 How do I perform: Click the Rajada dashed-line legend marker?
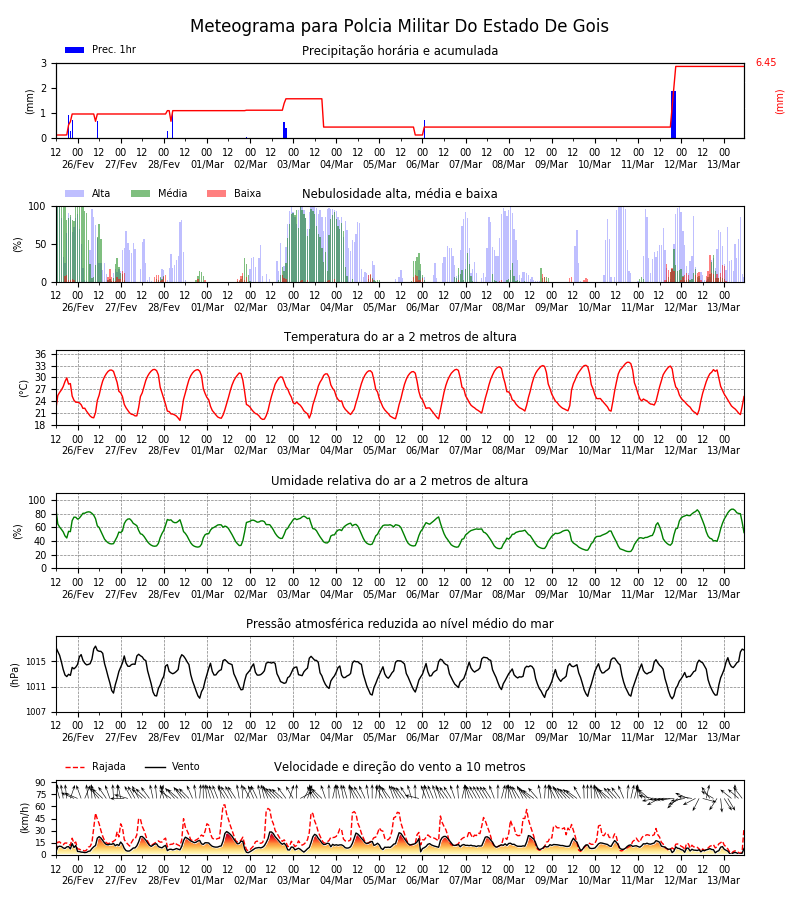pyautogui.click(x=75, y=767)
